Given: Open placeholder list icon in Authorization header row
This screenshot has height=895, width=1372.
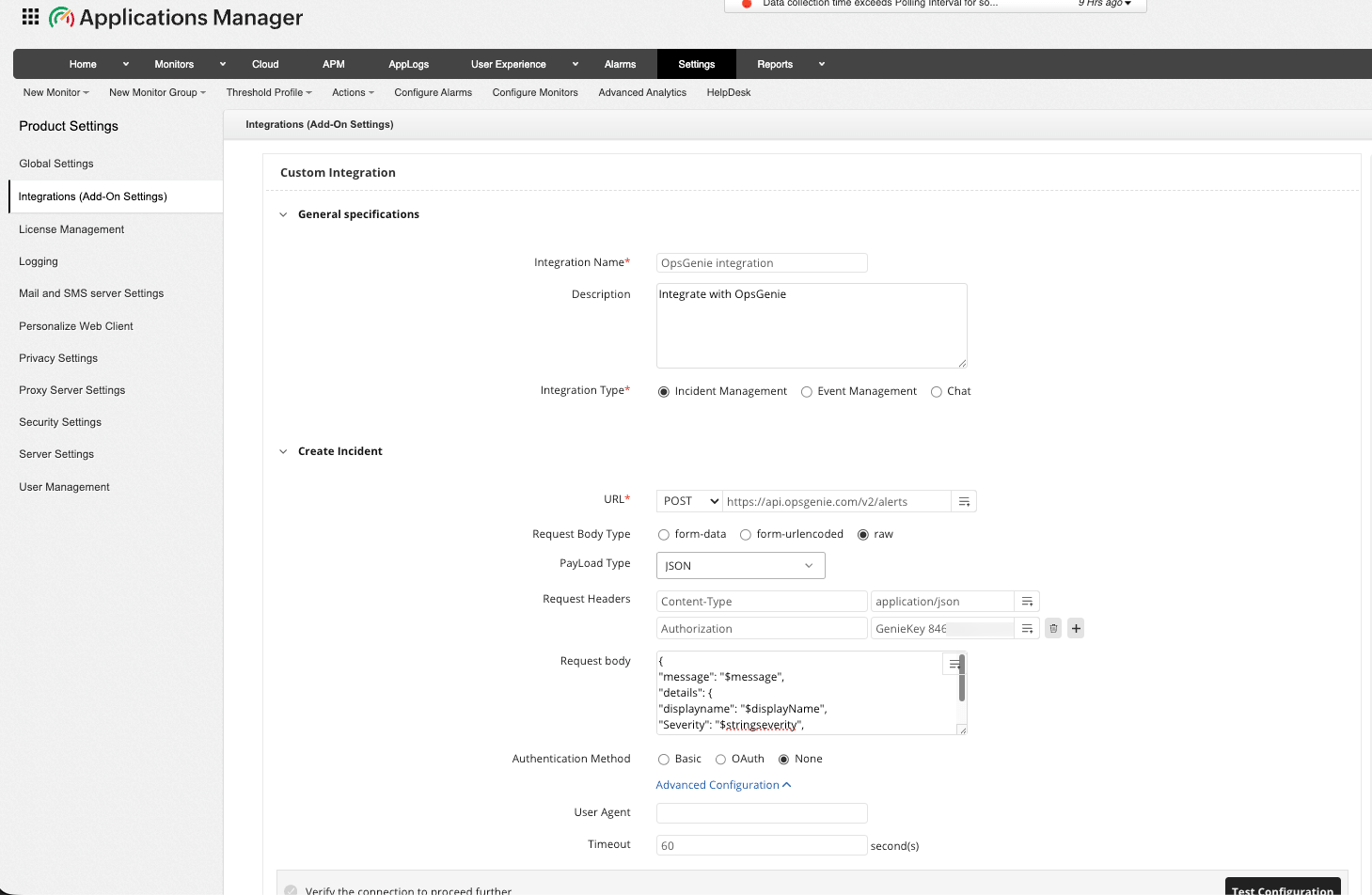Looking at the screenshot, I should point(1027,629).
